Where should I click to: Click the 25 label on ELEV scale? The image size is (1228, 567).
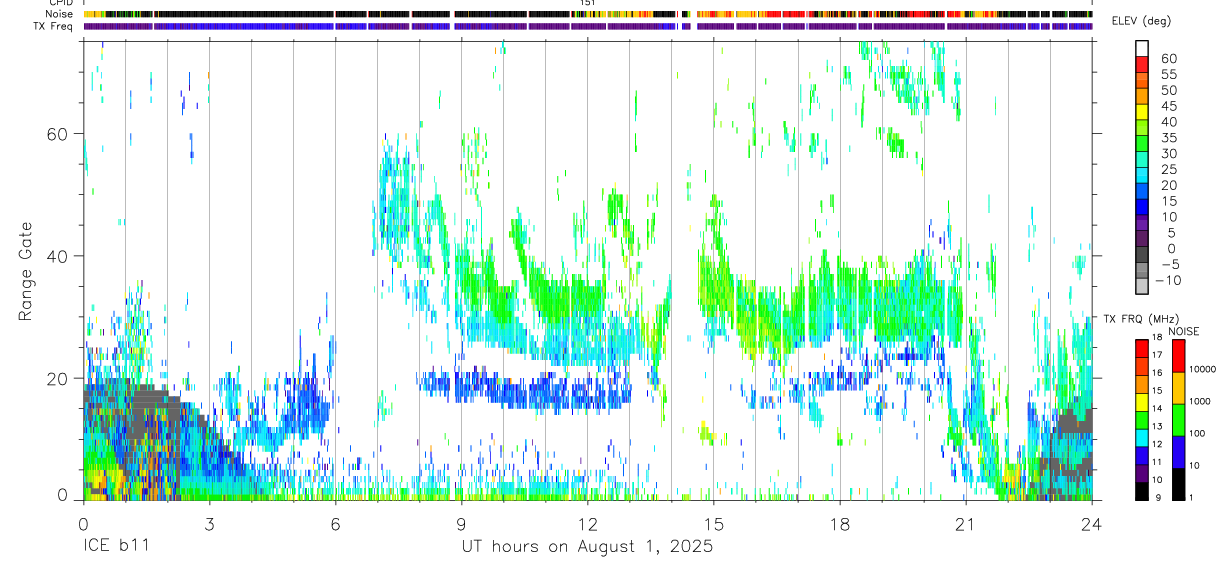(1168, 169)
